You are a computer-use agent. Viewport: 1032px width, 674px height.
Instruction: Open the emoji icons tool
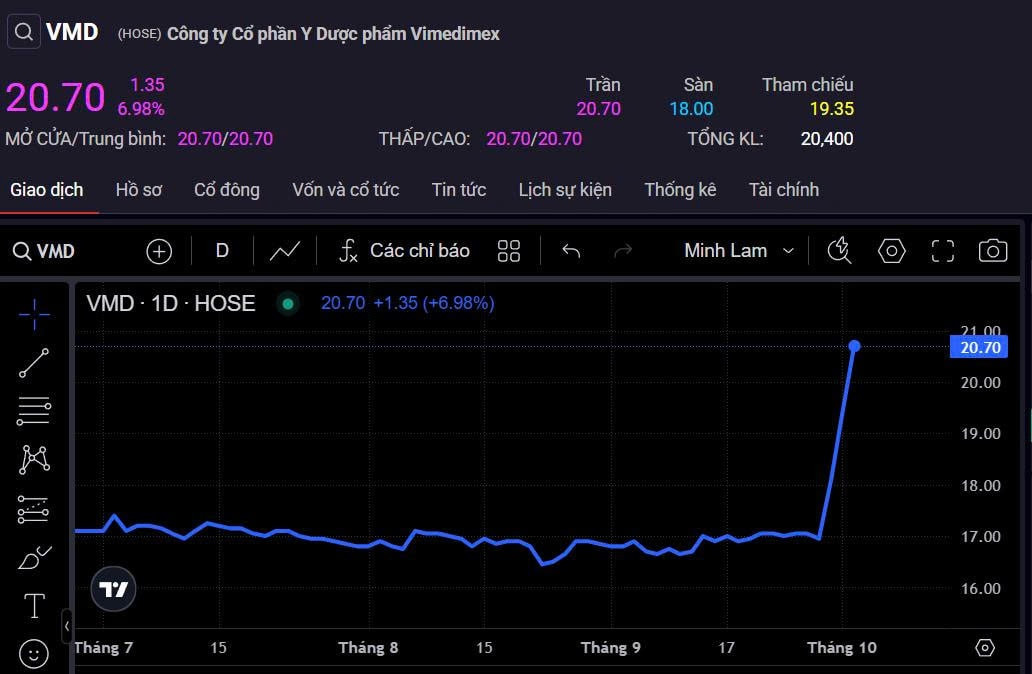[34, 654]
